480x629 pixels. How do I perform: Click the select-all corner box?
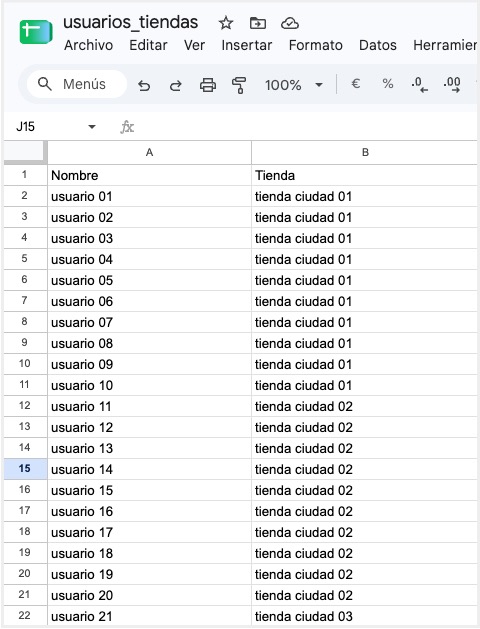25,152
